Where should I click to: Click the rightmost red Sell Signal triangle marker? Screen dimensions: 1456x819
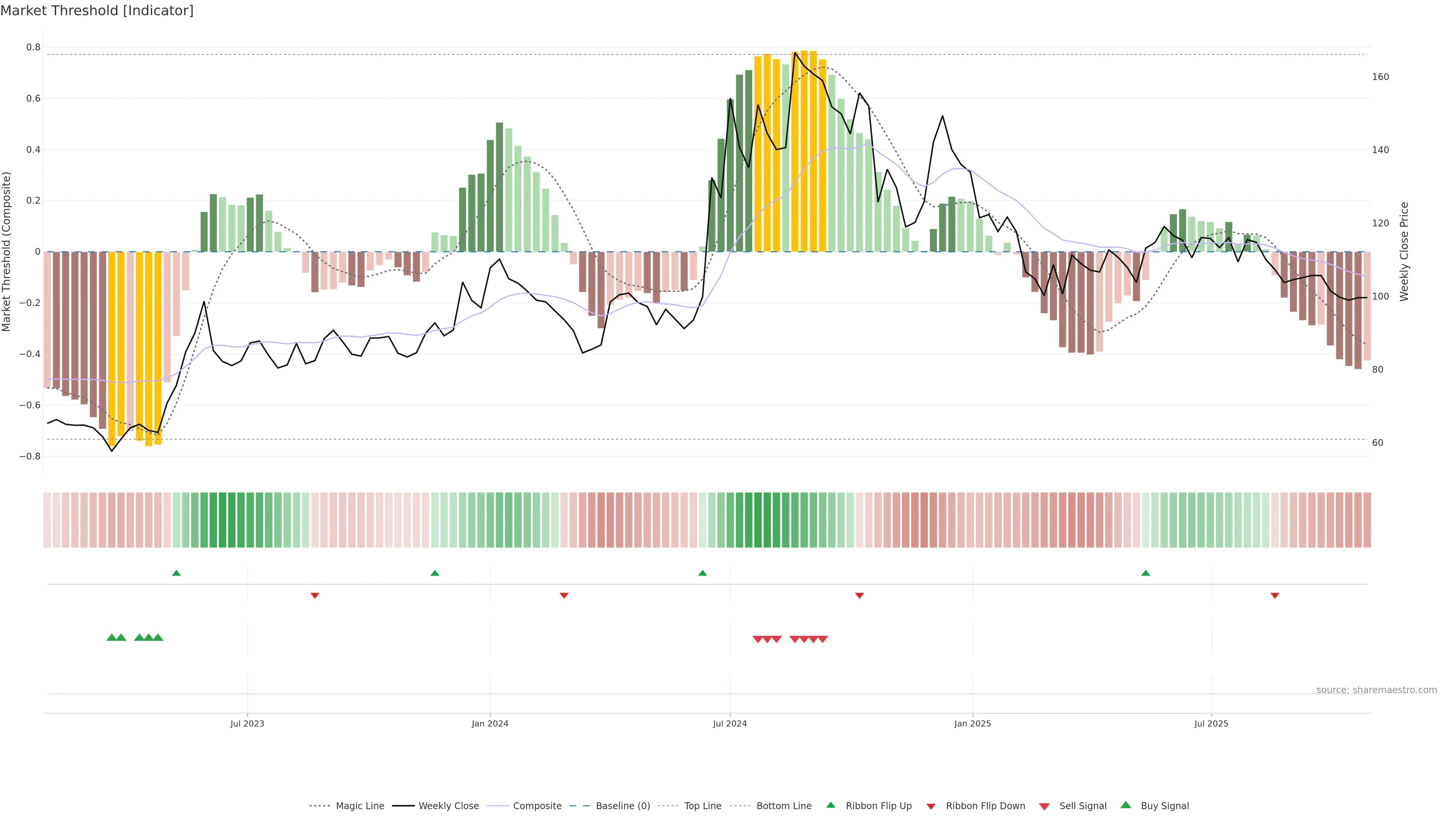[x=822, y=639]
